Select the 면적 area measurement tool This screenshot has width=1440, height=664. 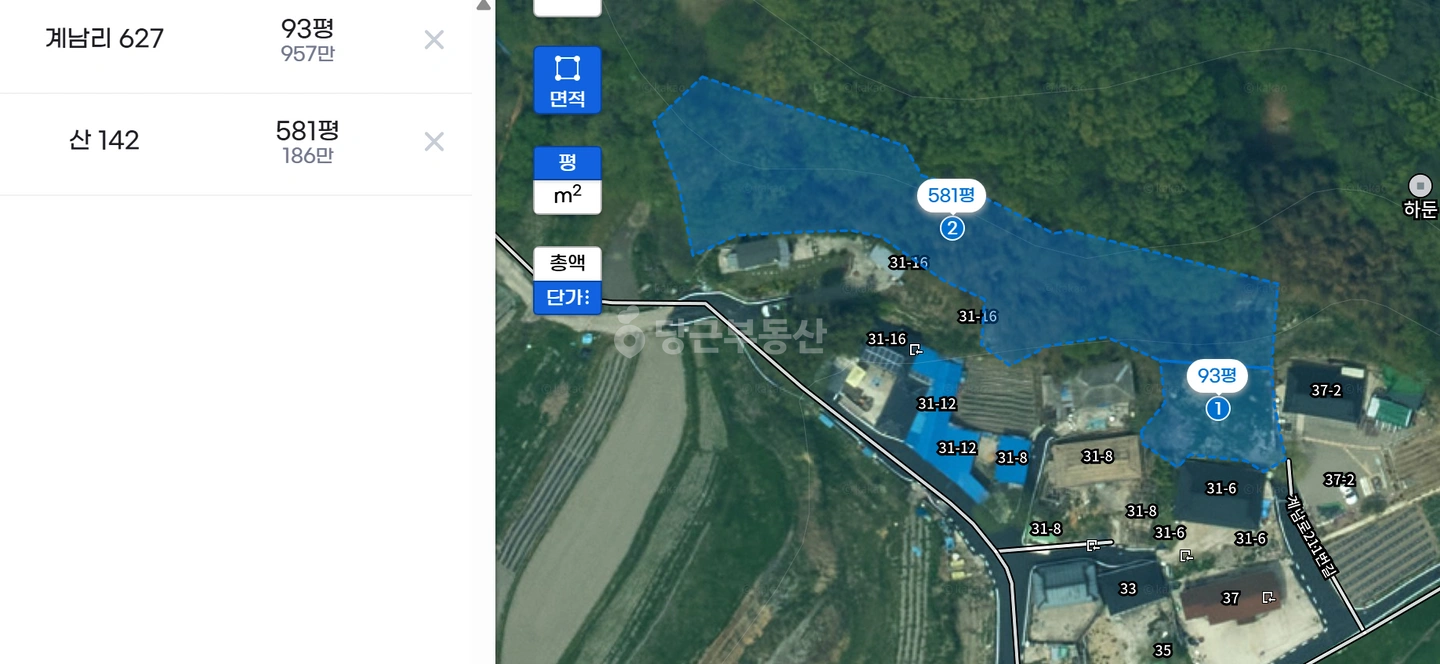567,80
